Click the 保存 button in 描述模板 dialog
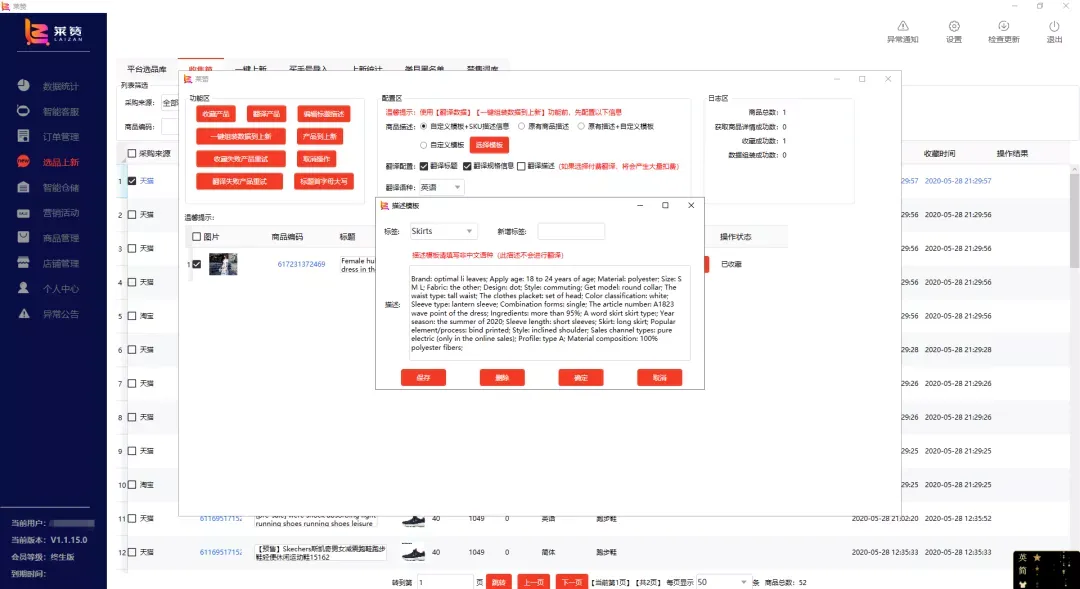Image resolution: width=1080 pixels, height=589 pixels. pos(423,378)
